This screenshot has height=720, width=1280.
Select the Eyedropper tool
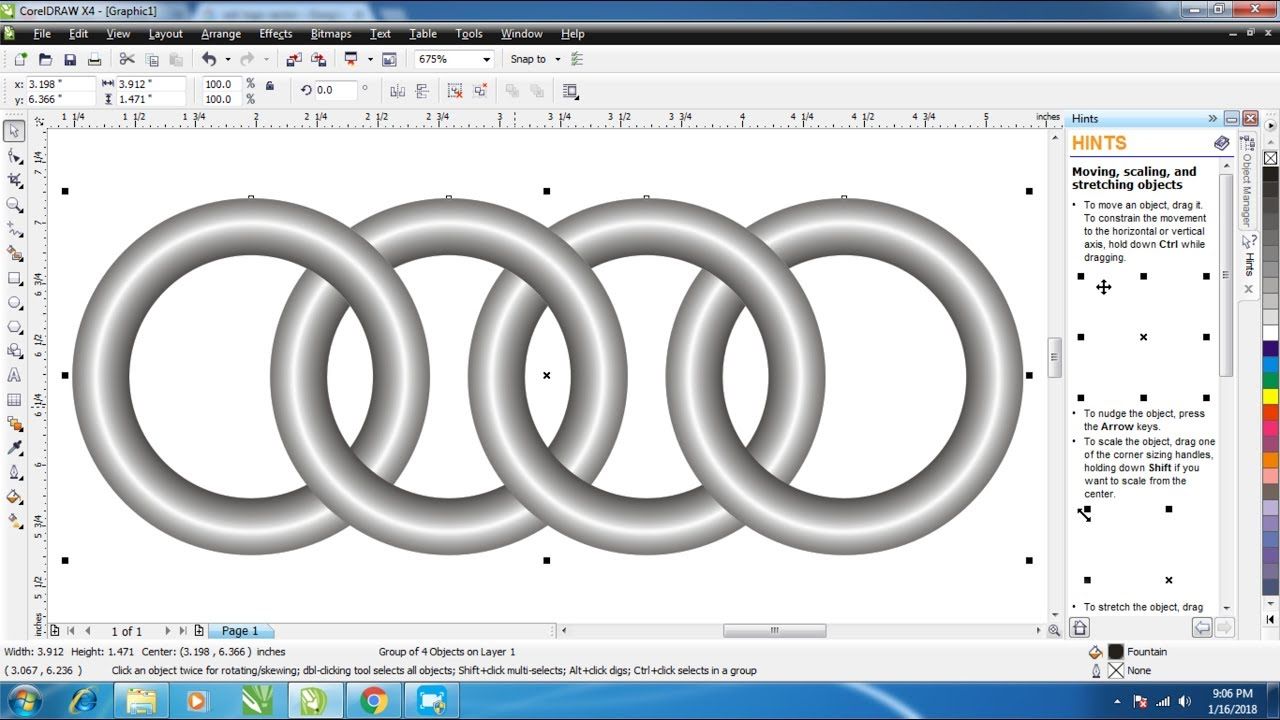coord(14,449)
